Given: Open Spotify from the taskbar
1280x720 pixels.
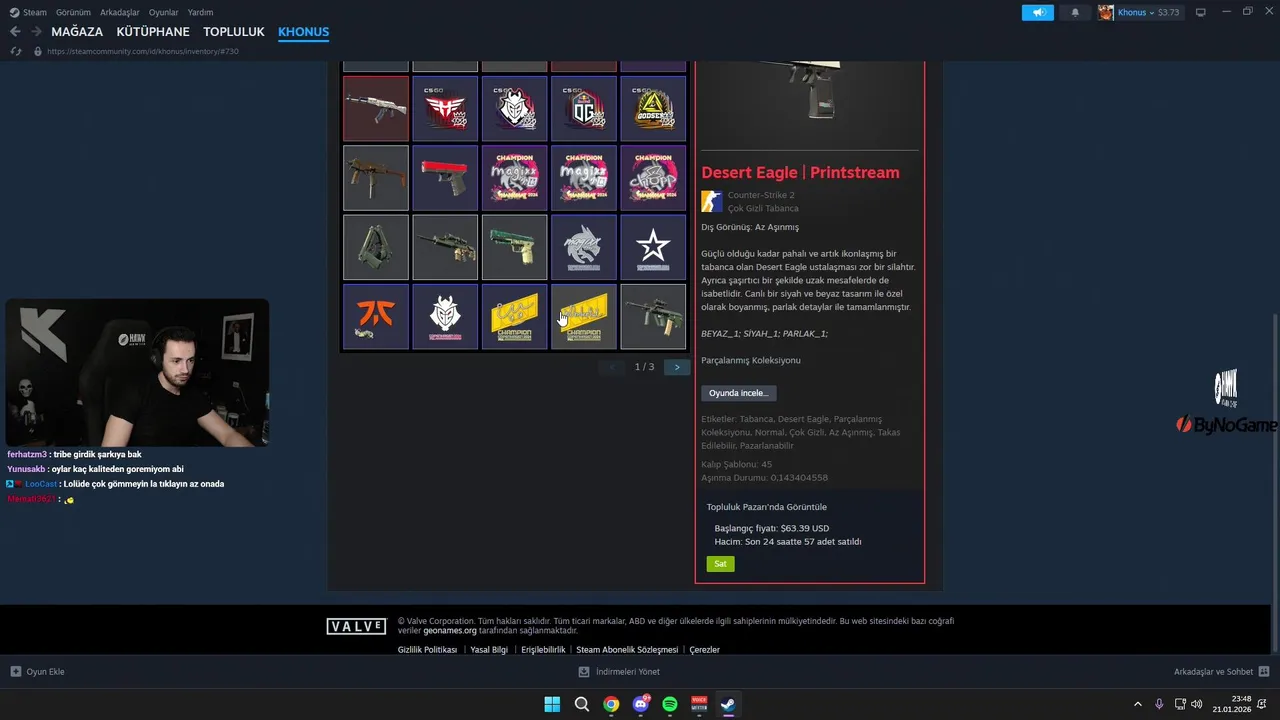Looking at the screenshot, I should pos(670,704).
